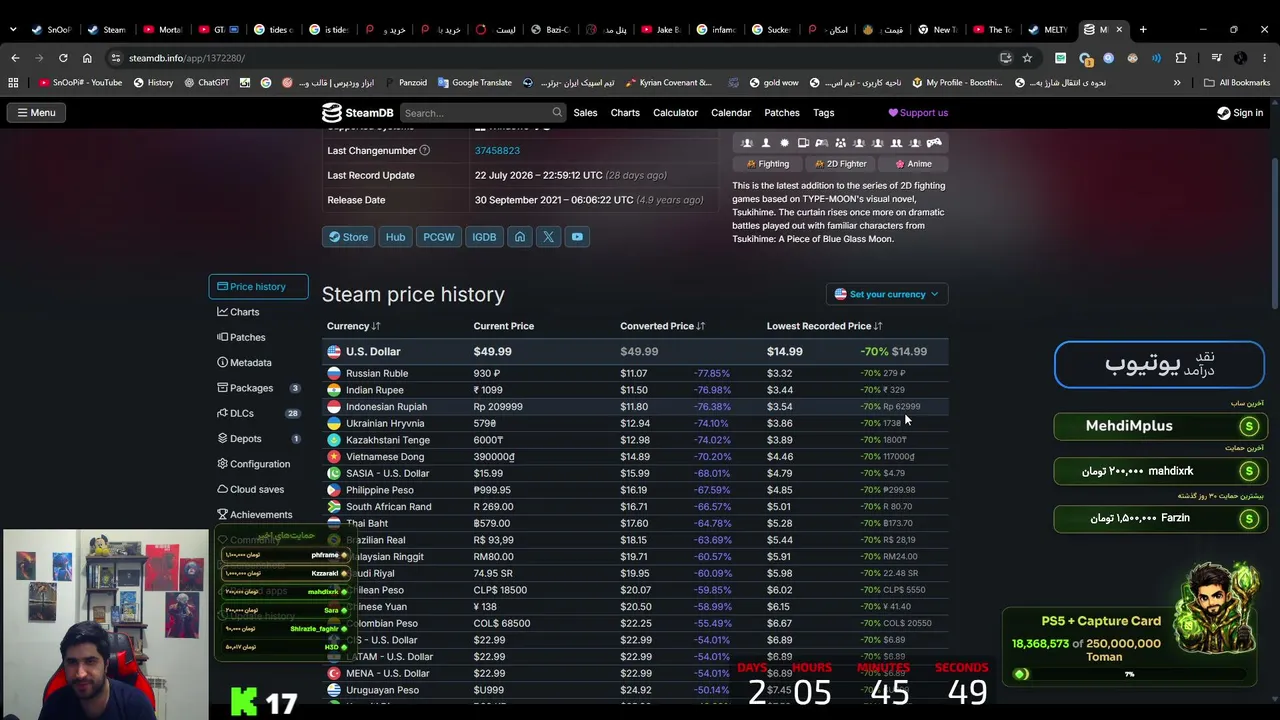Open the Packages sidebar tab
1280x720 pixels.
coord(259,388)
